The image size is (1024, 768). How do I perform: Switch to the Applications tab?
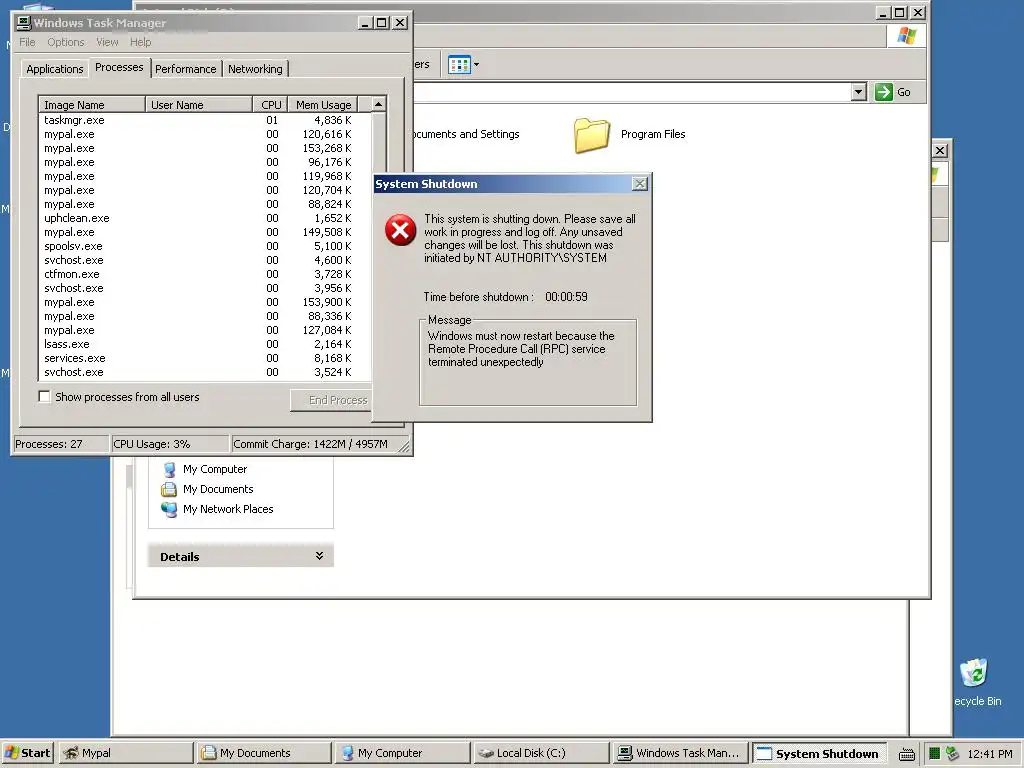55,69
